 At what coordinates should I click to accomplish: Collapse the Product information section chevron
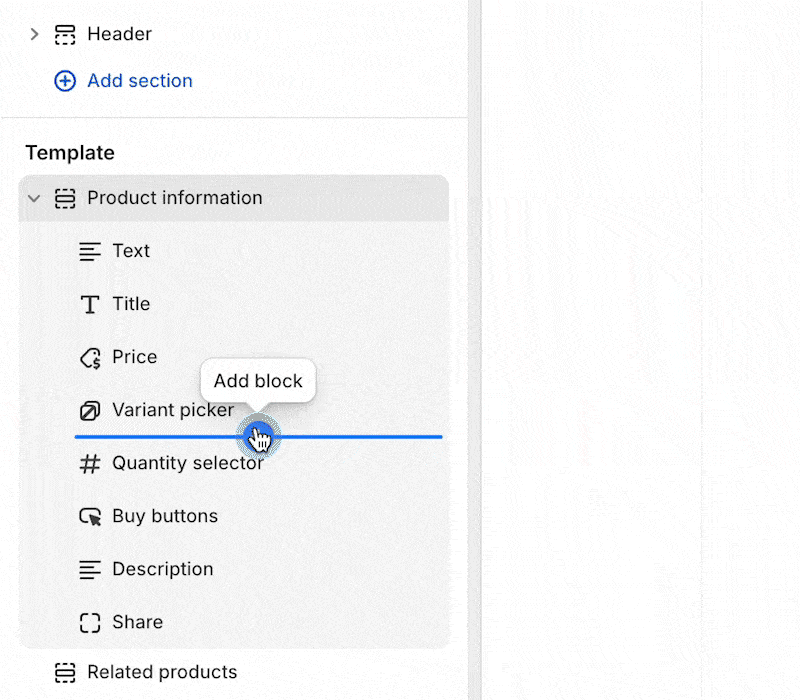(x=34, y=198)
